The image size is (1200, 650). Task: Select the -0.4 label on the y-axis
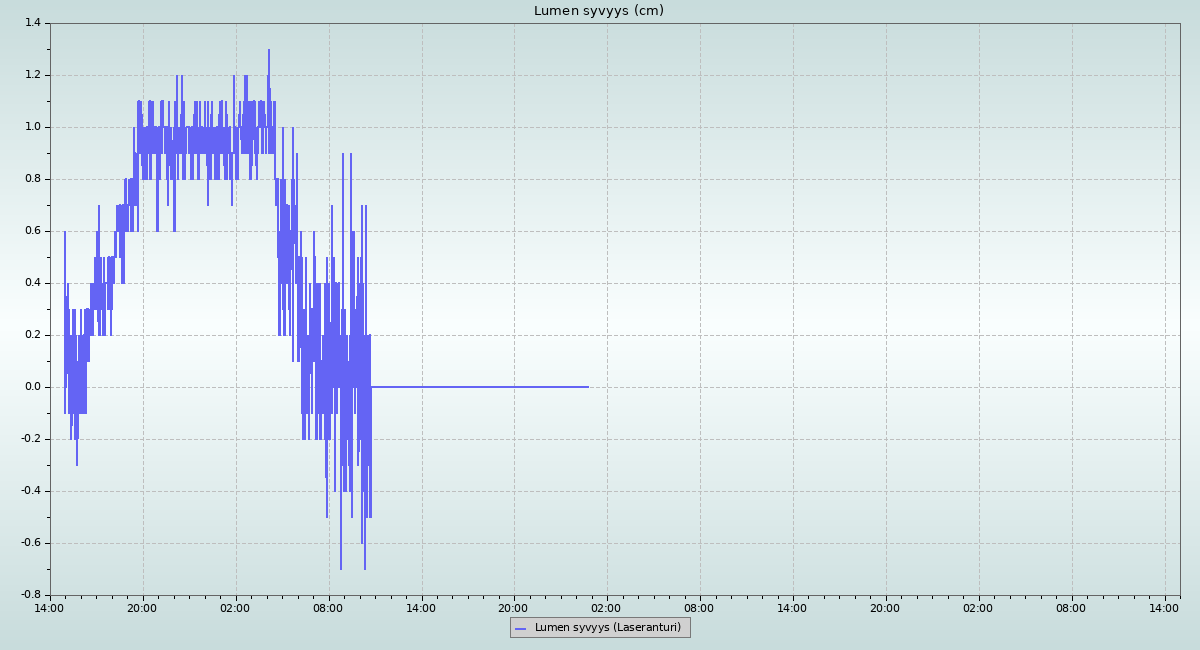tap(30, 491)
